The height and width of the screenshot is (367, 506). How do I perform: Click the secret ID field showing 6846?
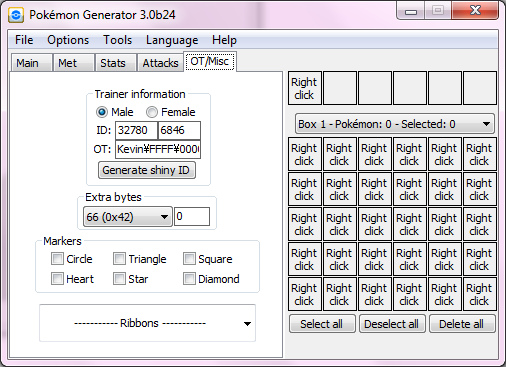coord(179,130)
